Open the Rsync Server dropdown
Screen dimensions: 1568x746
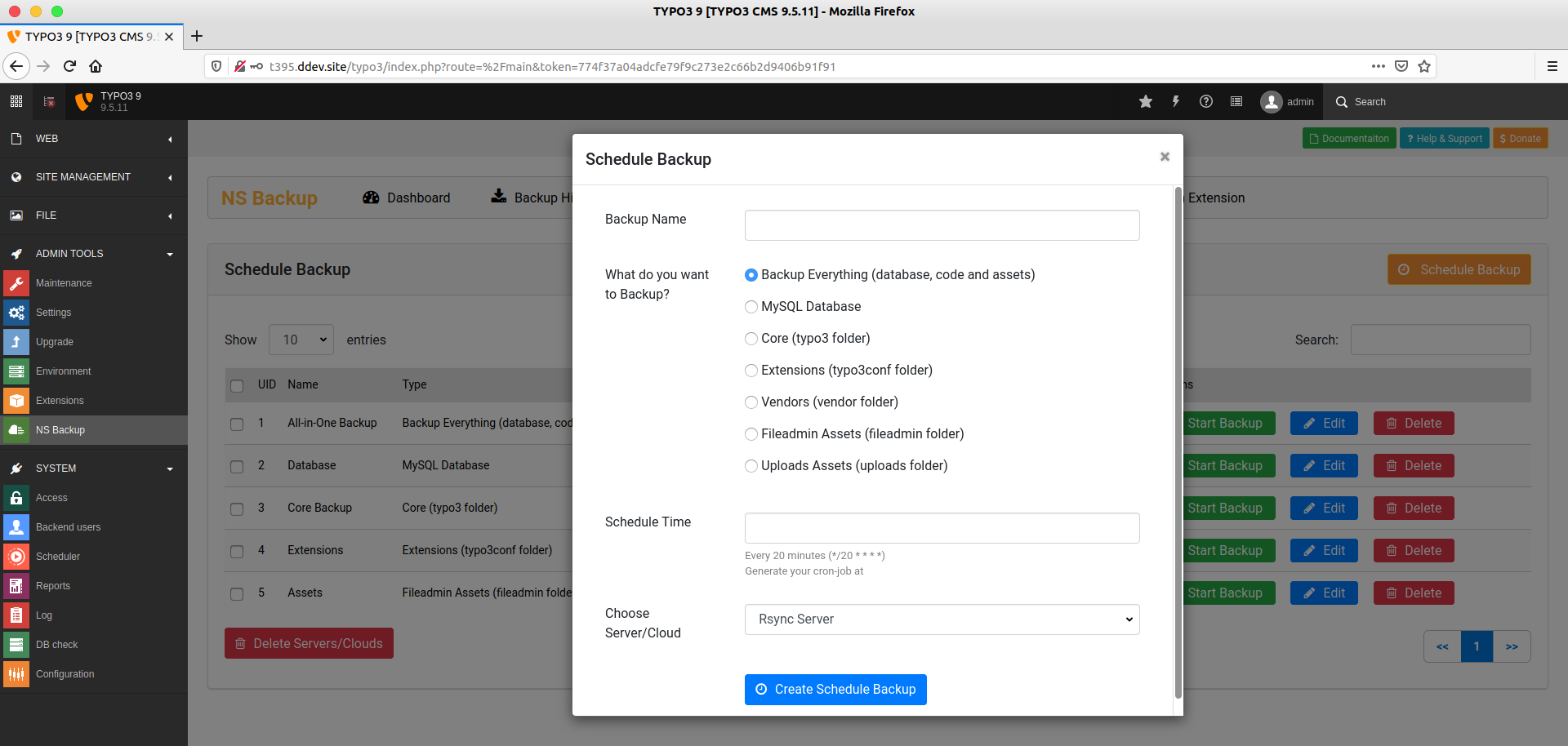(942, 619)
